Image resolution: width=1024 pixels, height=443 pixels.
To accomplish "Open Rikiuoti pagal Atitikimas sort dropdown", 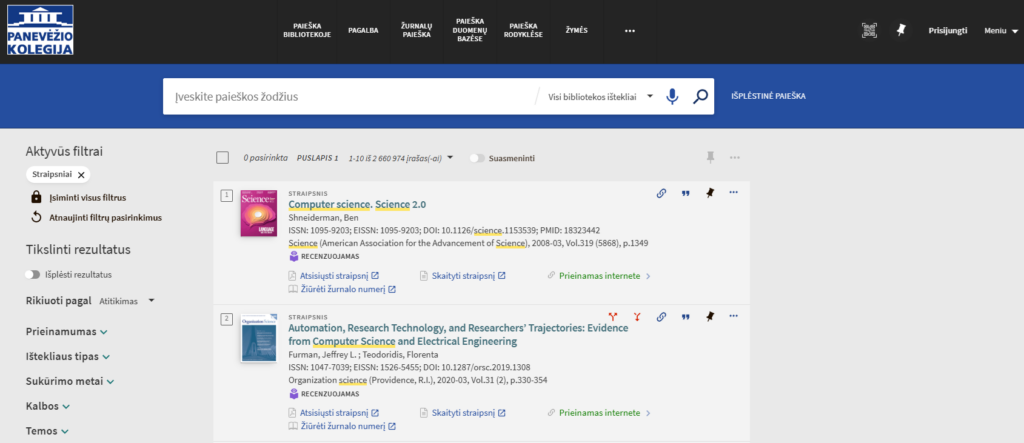I will point(127,300).
